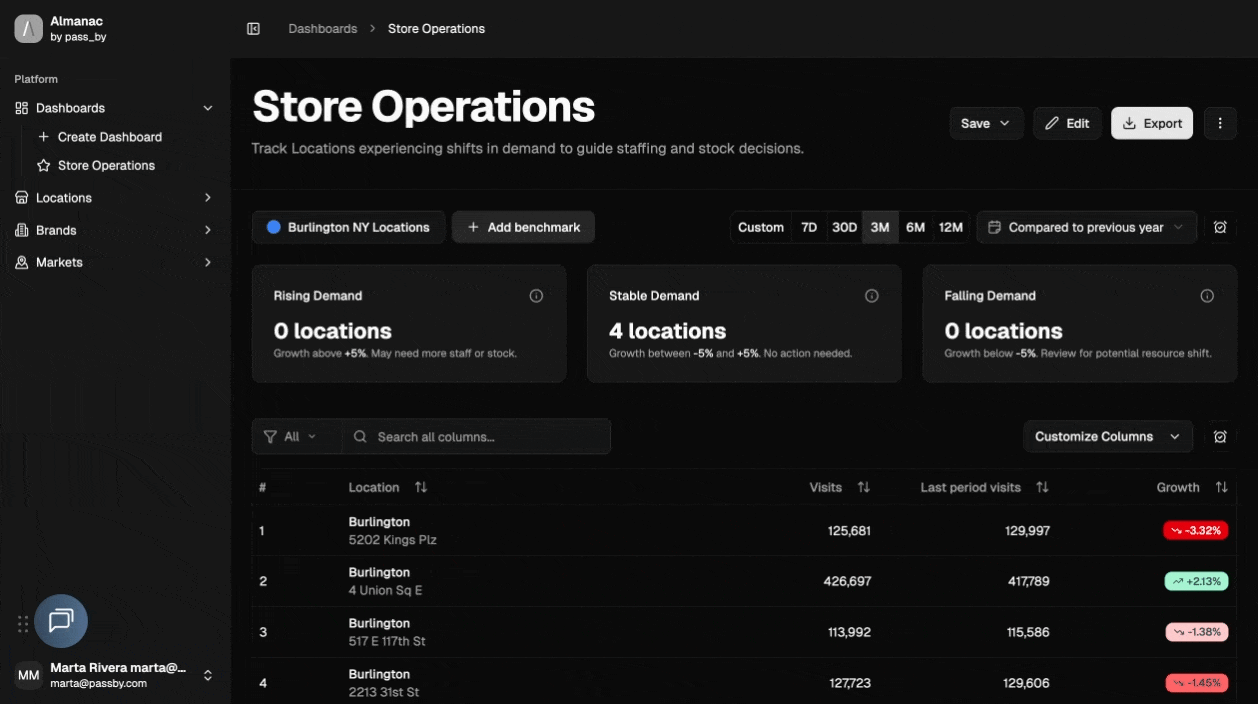Click the alert clock icon beside Customize Columns
The image size is (1258, 704).
1221,436
